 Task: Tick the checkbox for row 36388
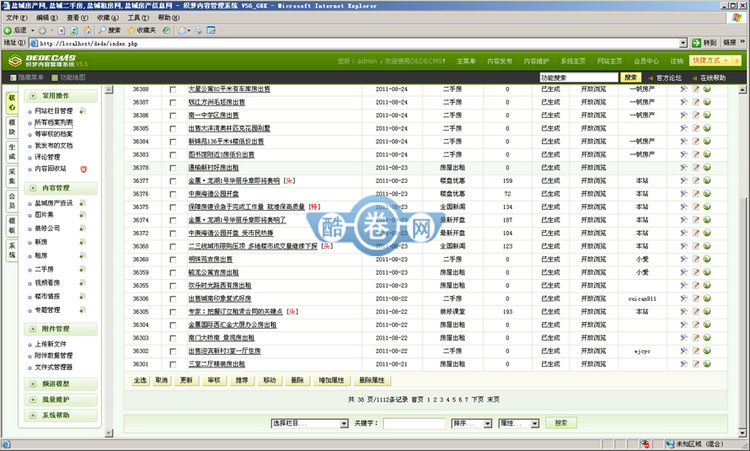point(173,89)
